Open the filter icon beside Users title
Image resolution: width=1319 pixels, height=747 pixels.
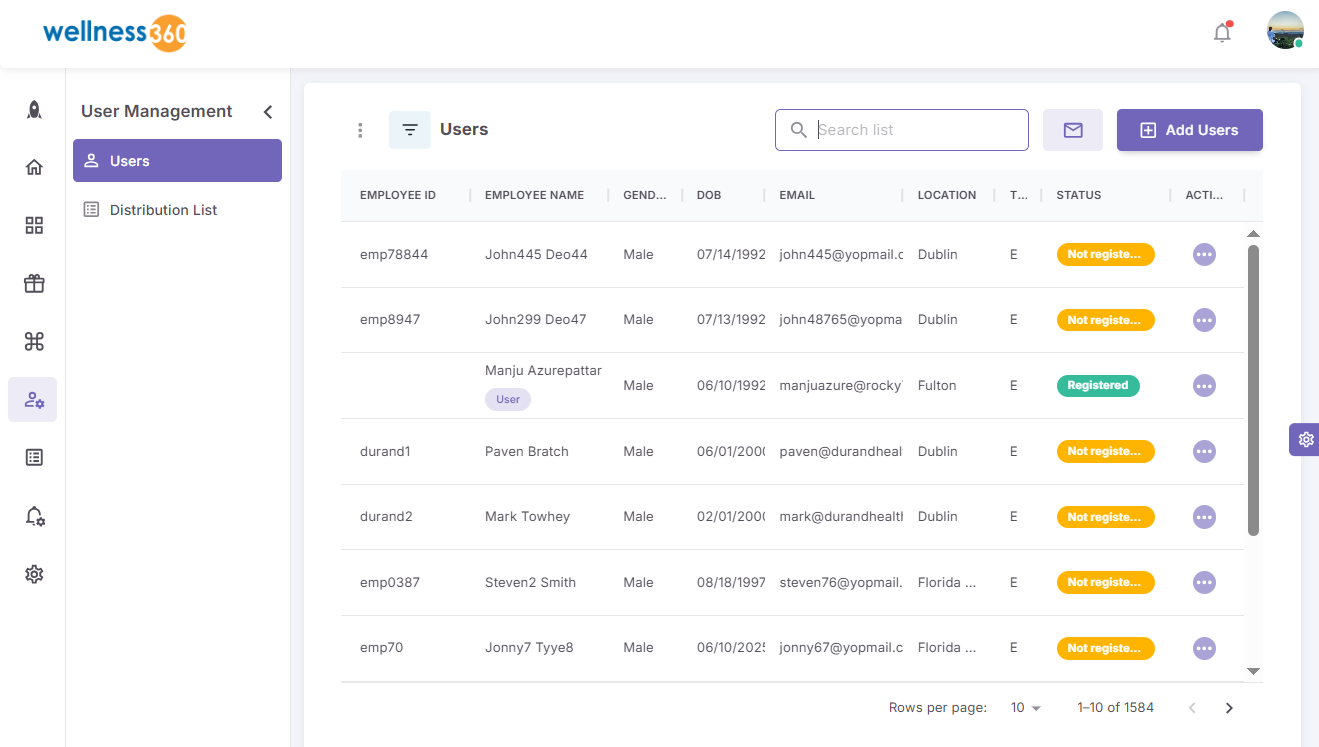pyautogui.click(x=410, y=130)
